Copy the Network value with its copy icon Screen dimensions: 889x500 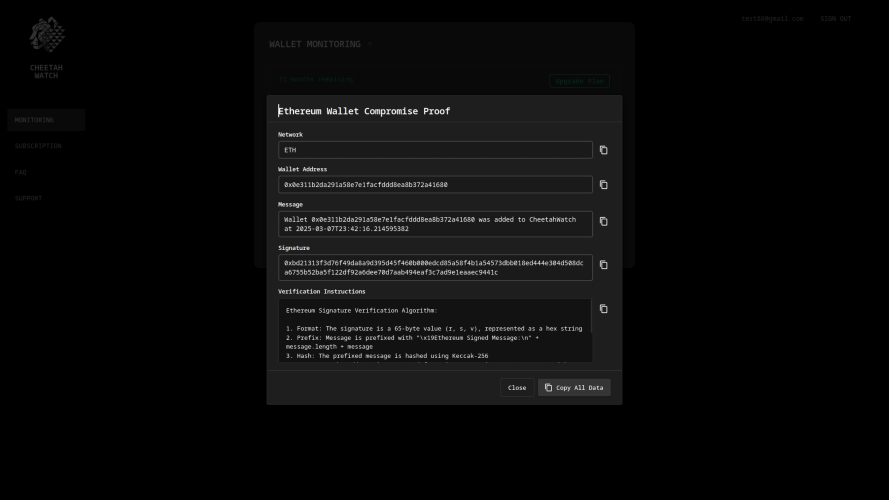click(603, 150)
